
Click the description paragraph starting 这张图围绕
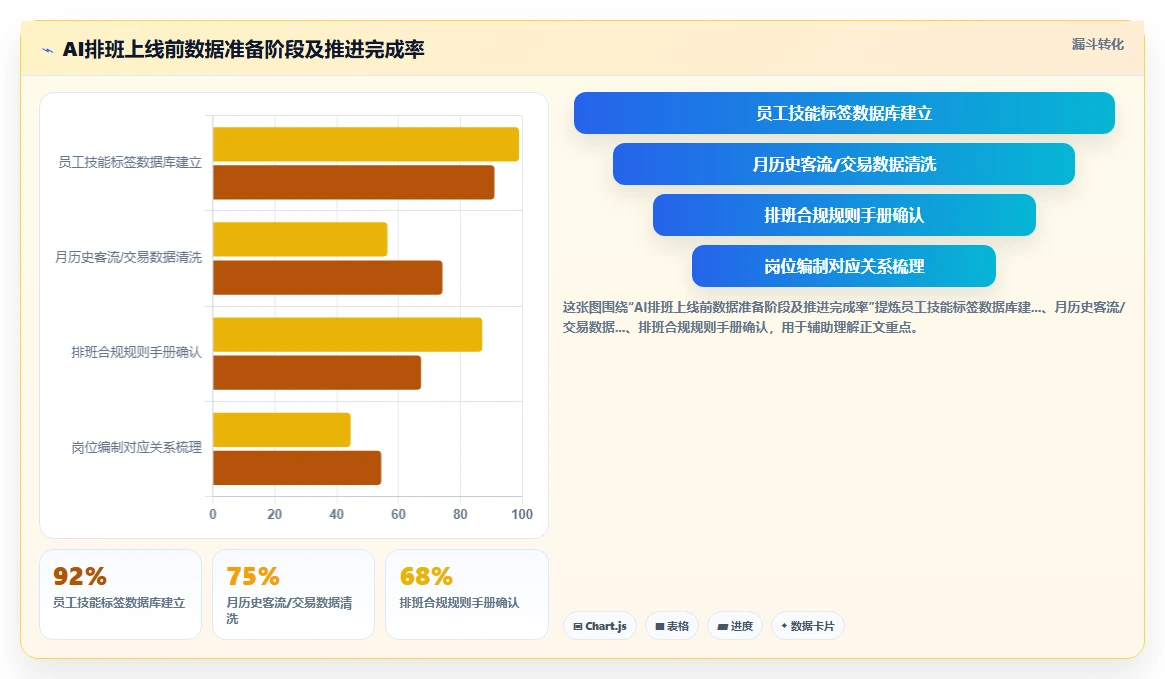click(x=844, y=317)
